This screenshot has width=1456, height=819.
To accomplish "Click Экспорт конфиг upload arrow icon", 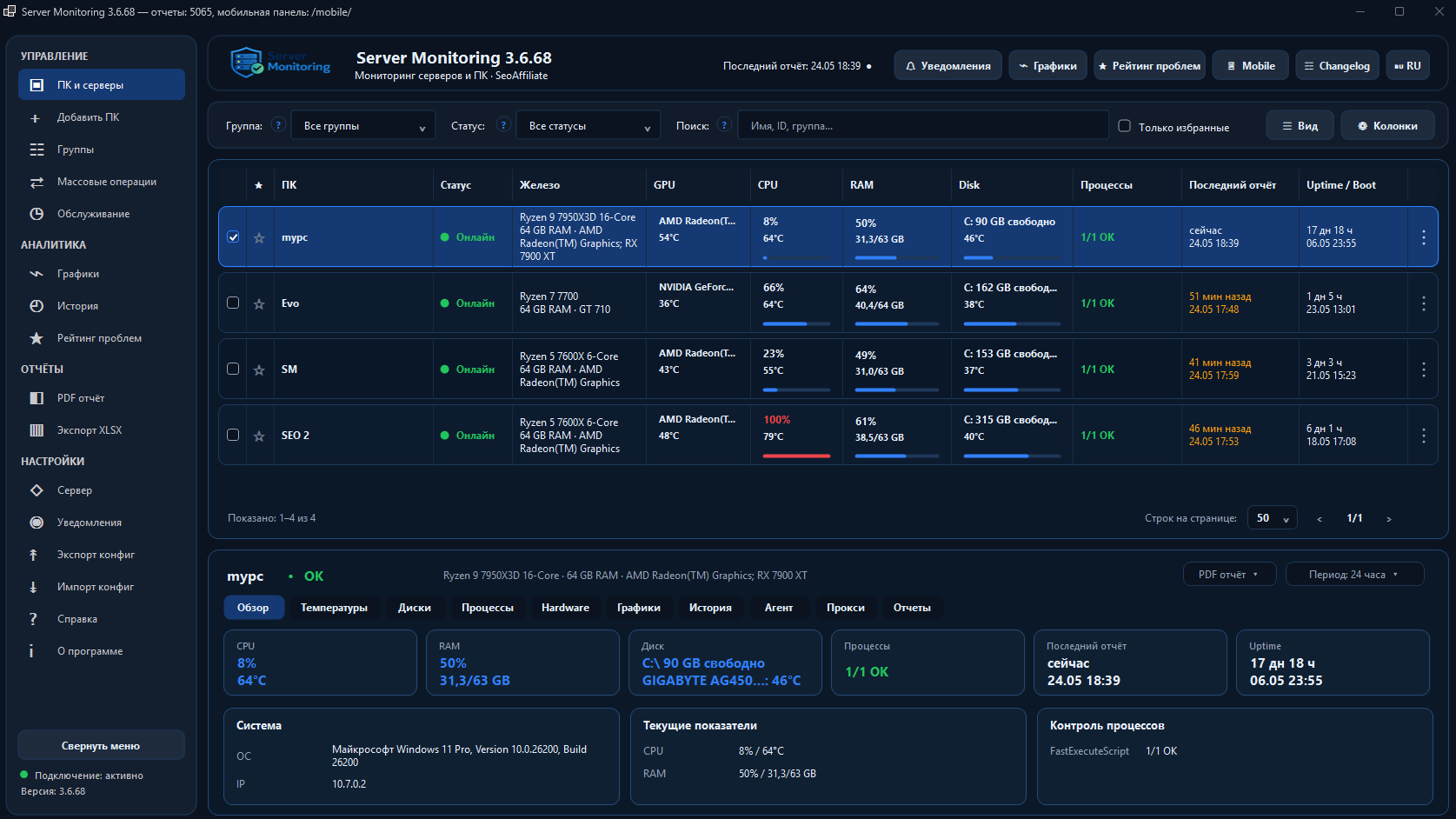I will 33,555.
